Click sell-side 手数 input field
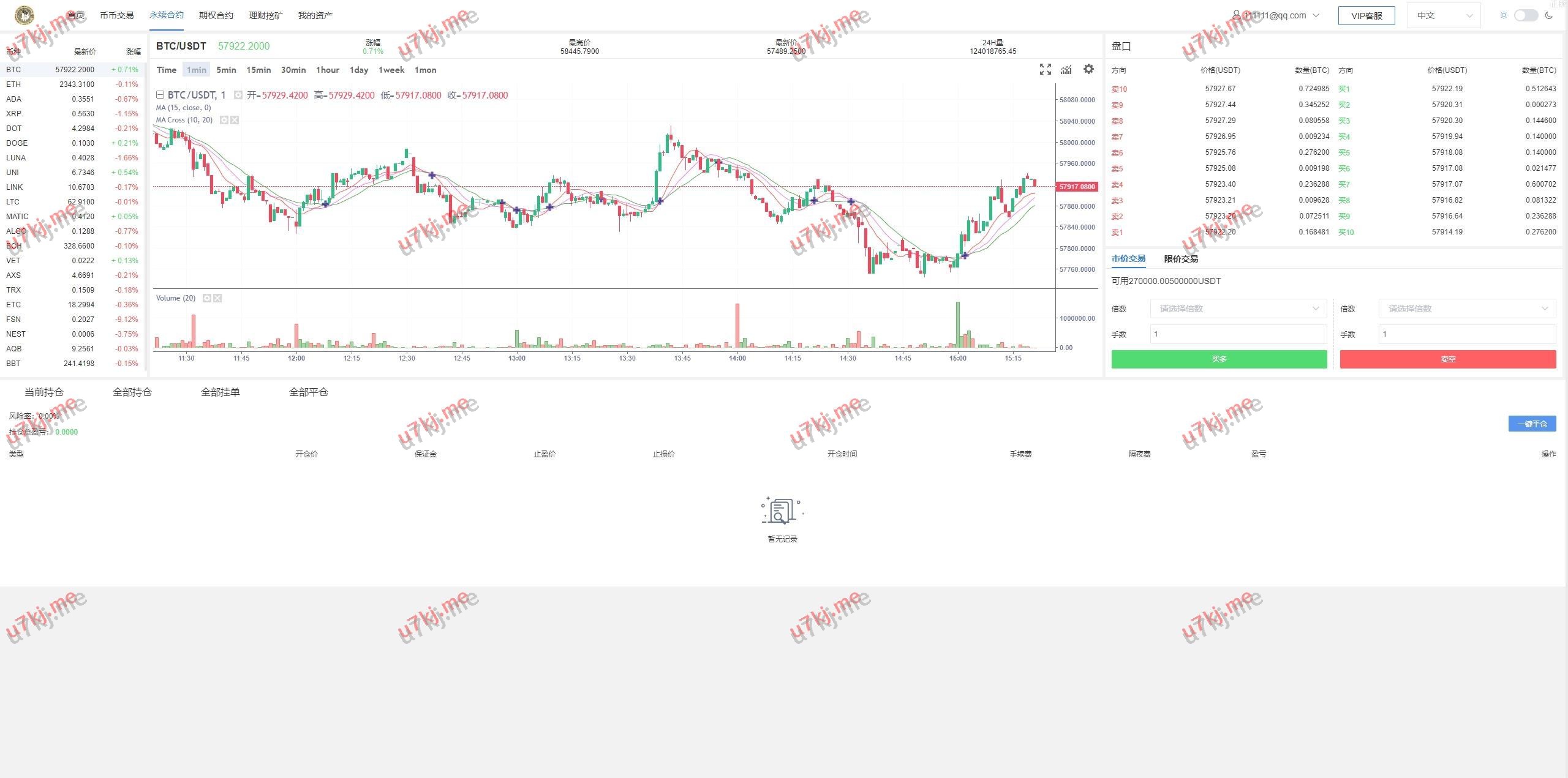The image size is (1568, 778). click(1466, 334)
